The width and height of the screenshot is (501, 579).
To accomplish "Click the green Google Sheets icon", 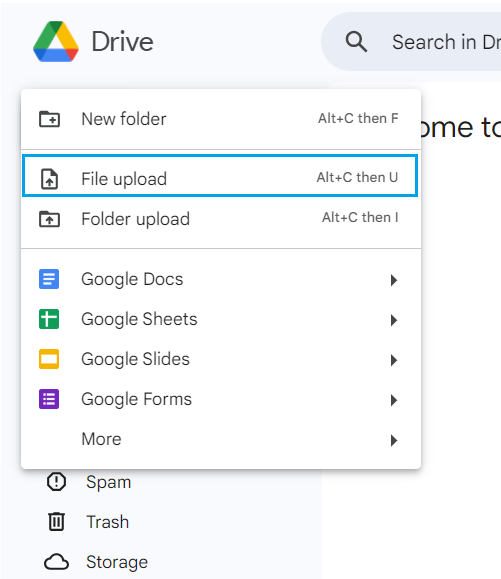I will point(49,319).
